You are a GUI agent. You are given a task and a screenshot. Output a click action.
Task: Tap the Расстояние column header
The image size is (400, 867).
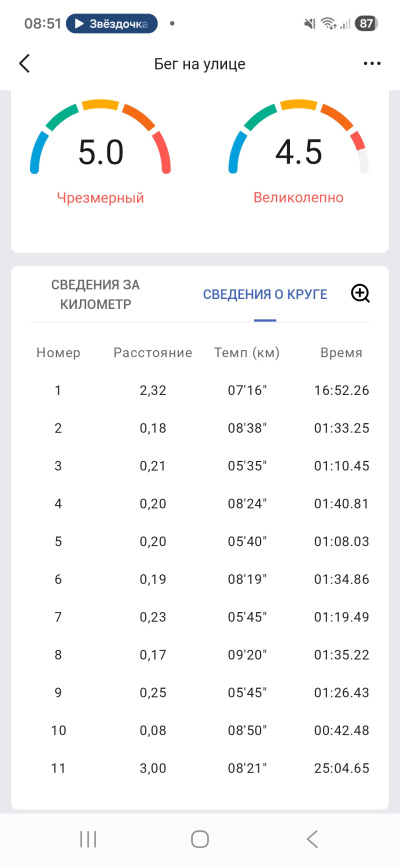coord(153,353)
